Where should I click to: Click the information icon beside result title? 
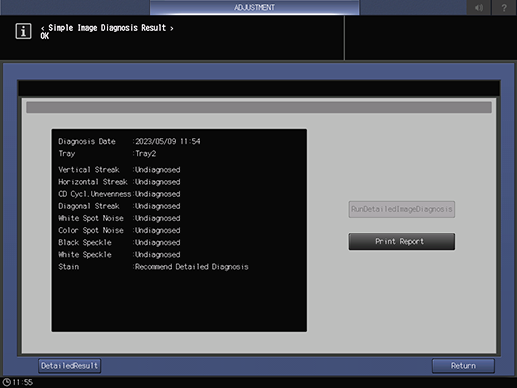(x=23, y=31)
